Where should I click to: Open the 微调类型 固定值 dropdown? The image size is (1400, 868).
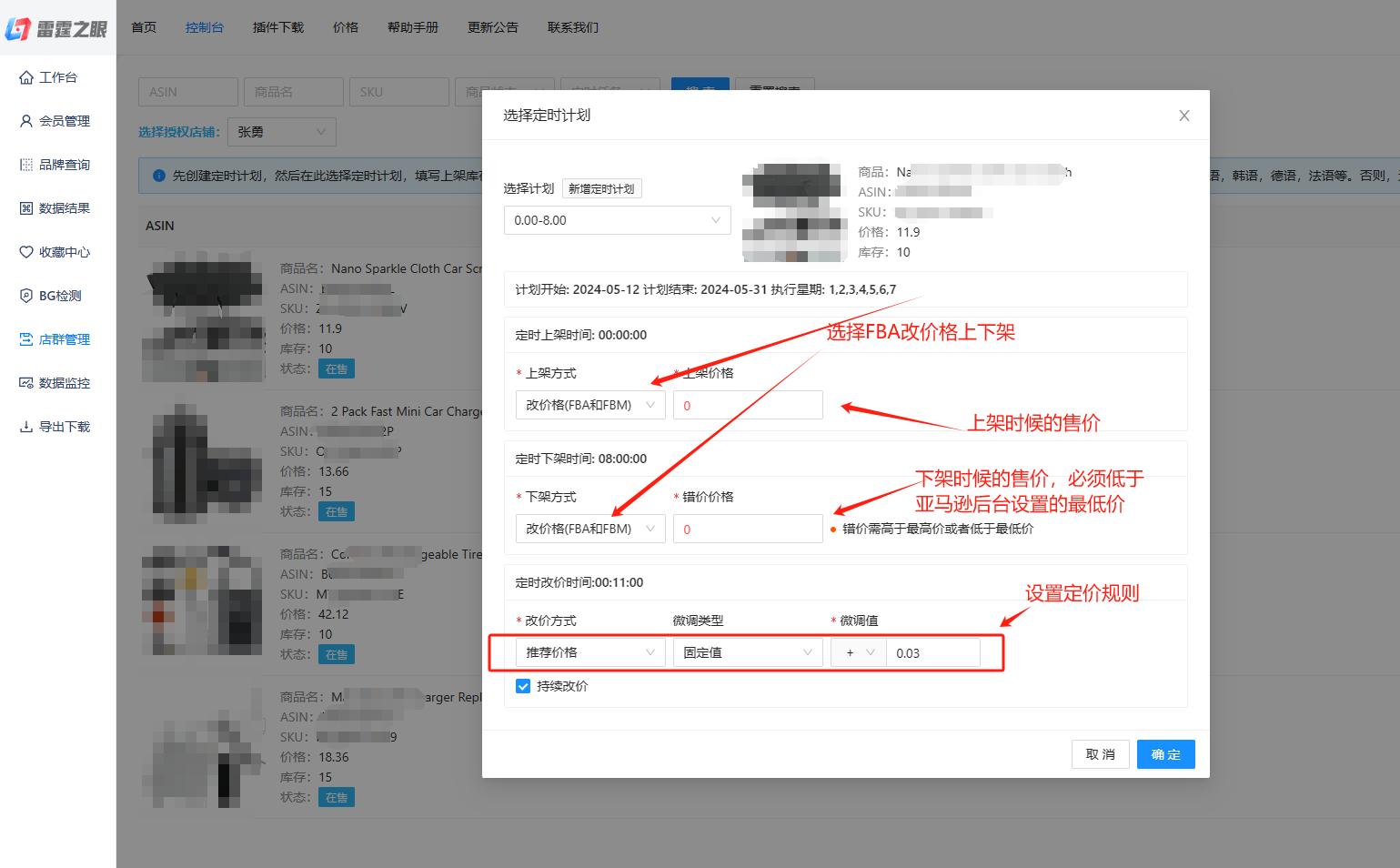[x=747, y=652]
